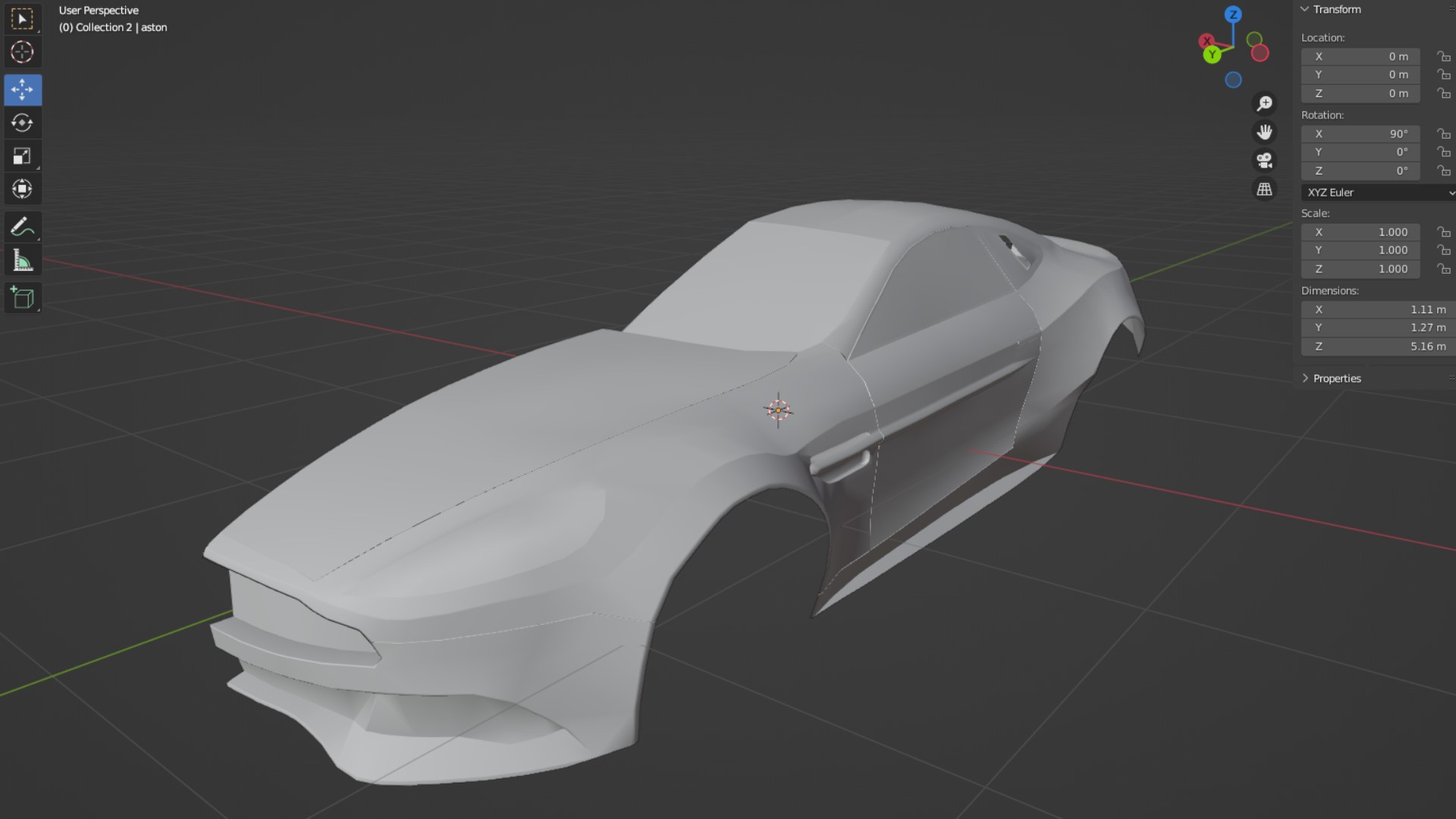Click the blue Z axis on navigation gizmo
The width and height of the screenshot is (1456, 819).
click(x=1233, y=14)
